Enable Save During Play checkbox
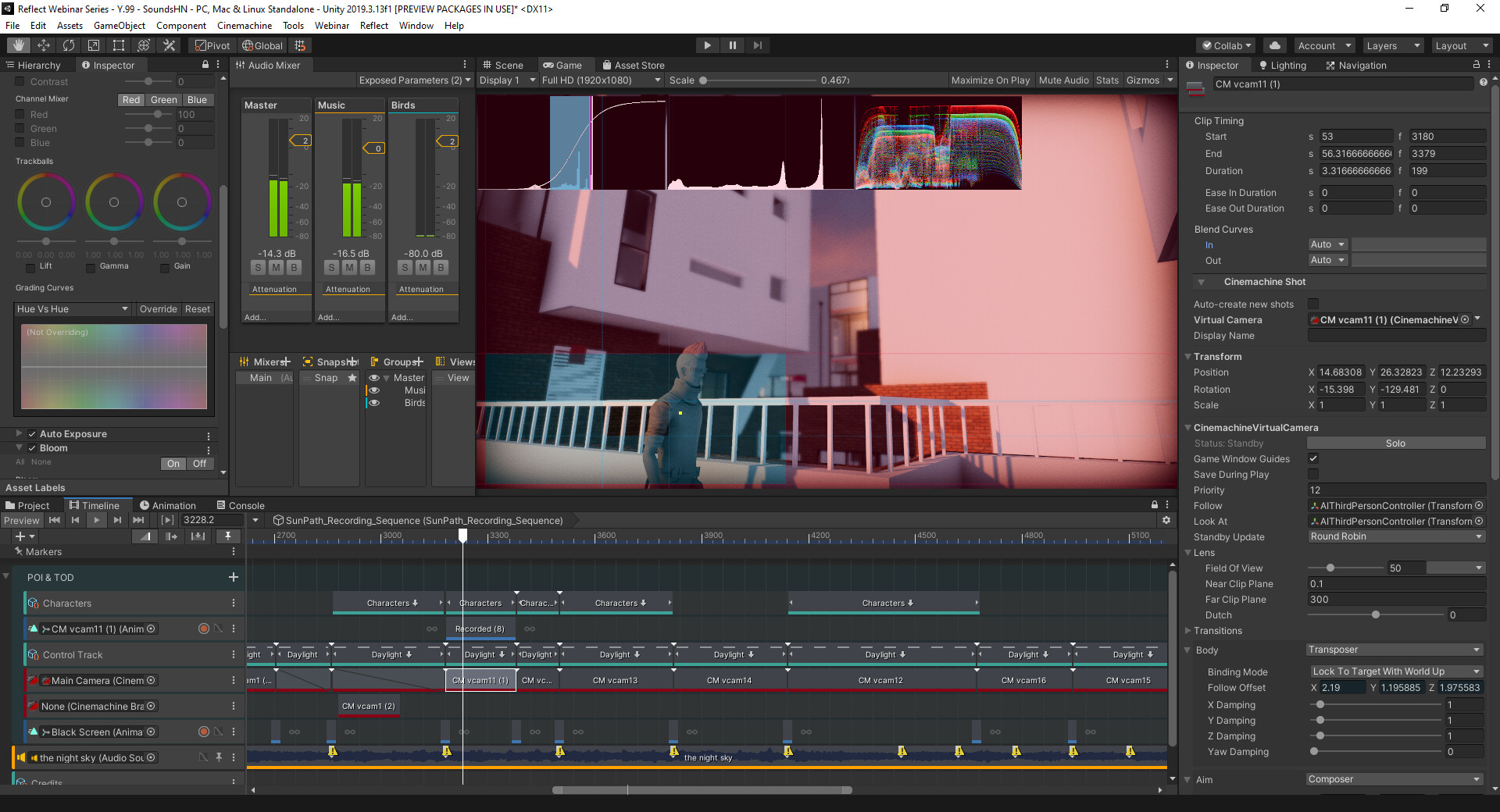Viewport: 1500px width, 812px height. (x=1313, y=474)
